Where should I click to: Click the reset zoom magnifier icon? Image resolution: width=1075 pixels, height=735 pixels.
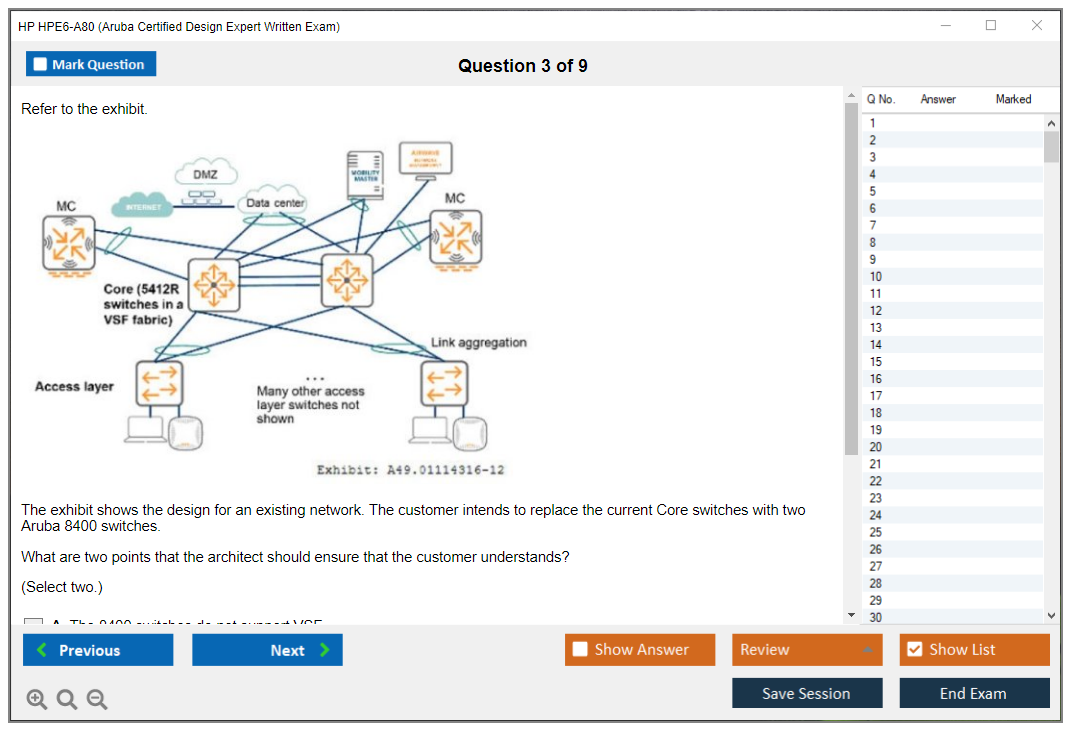[x=67, y=700]
